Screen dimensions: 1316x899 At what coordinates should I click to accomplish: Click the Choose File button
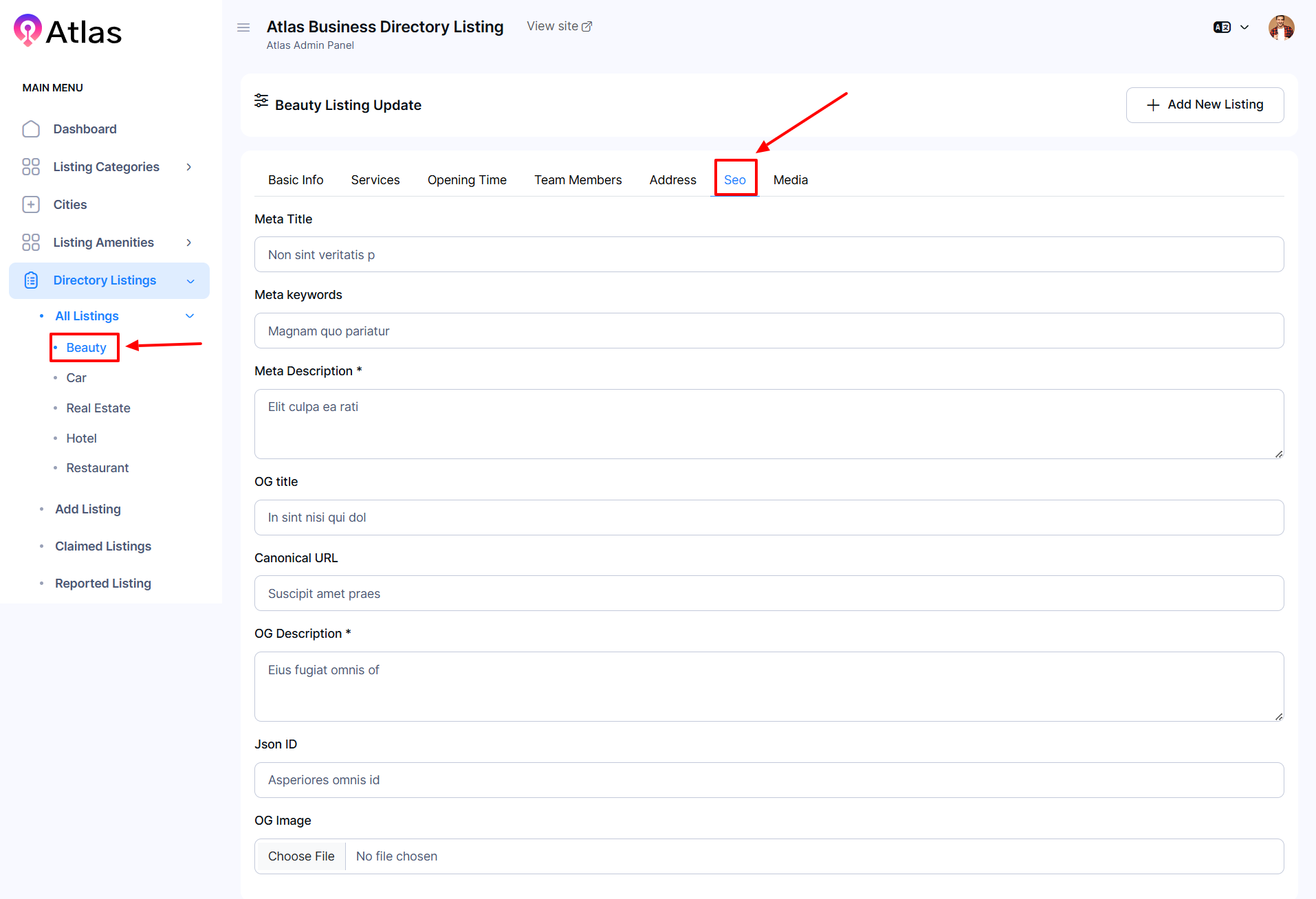coord(301,856)
